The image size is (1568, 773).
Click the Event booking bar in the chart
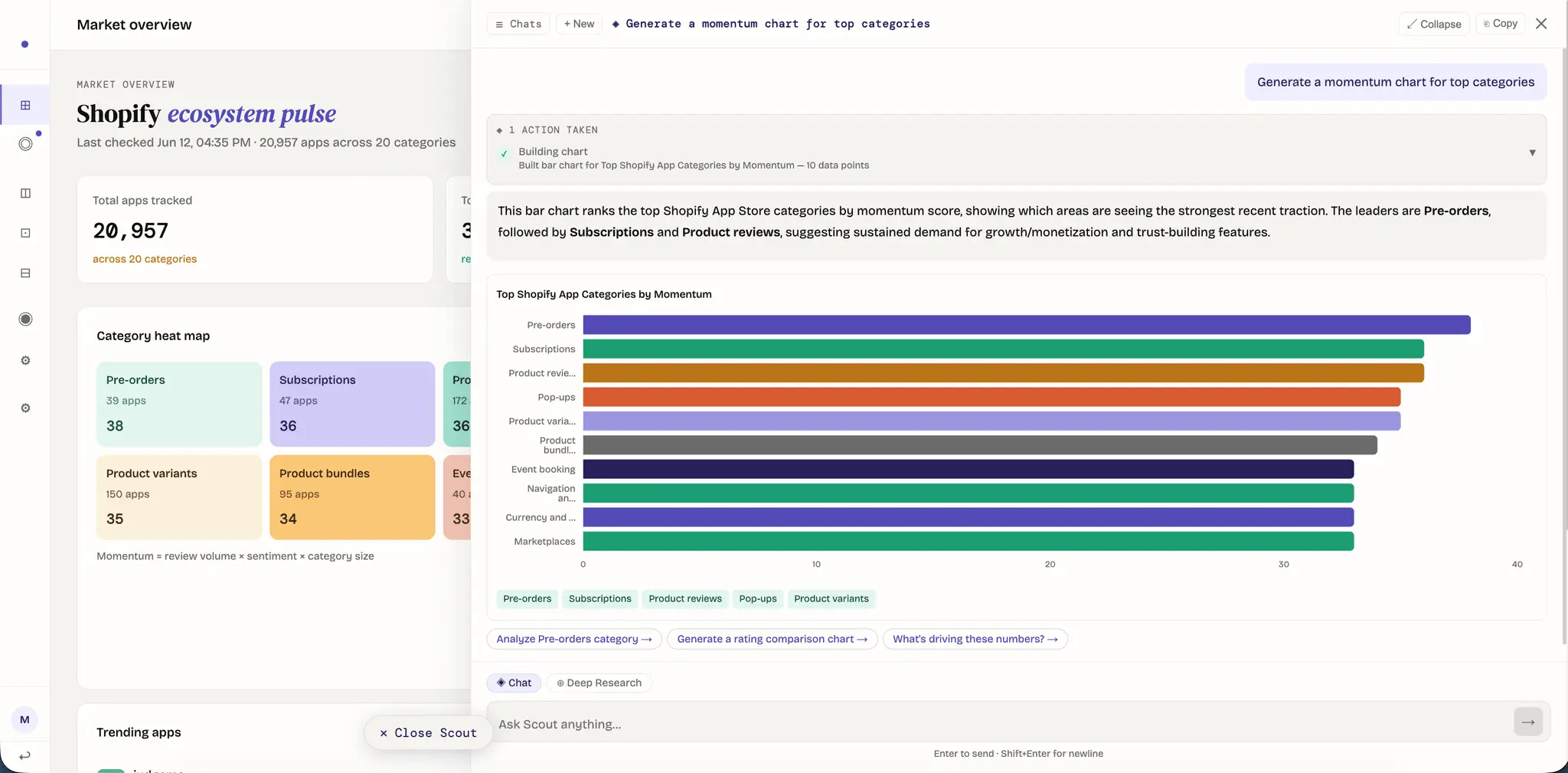coord(969,469)
